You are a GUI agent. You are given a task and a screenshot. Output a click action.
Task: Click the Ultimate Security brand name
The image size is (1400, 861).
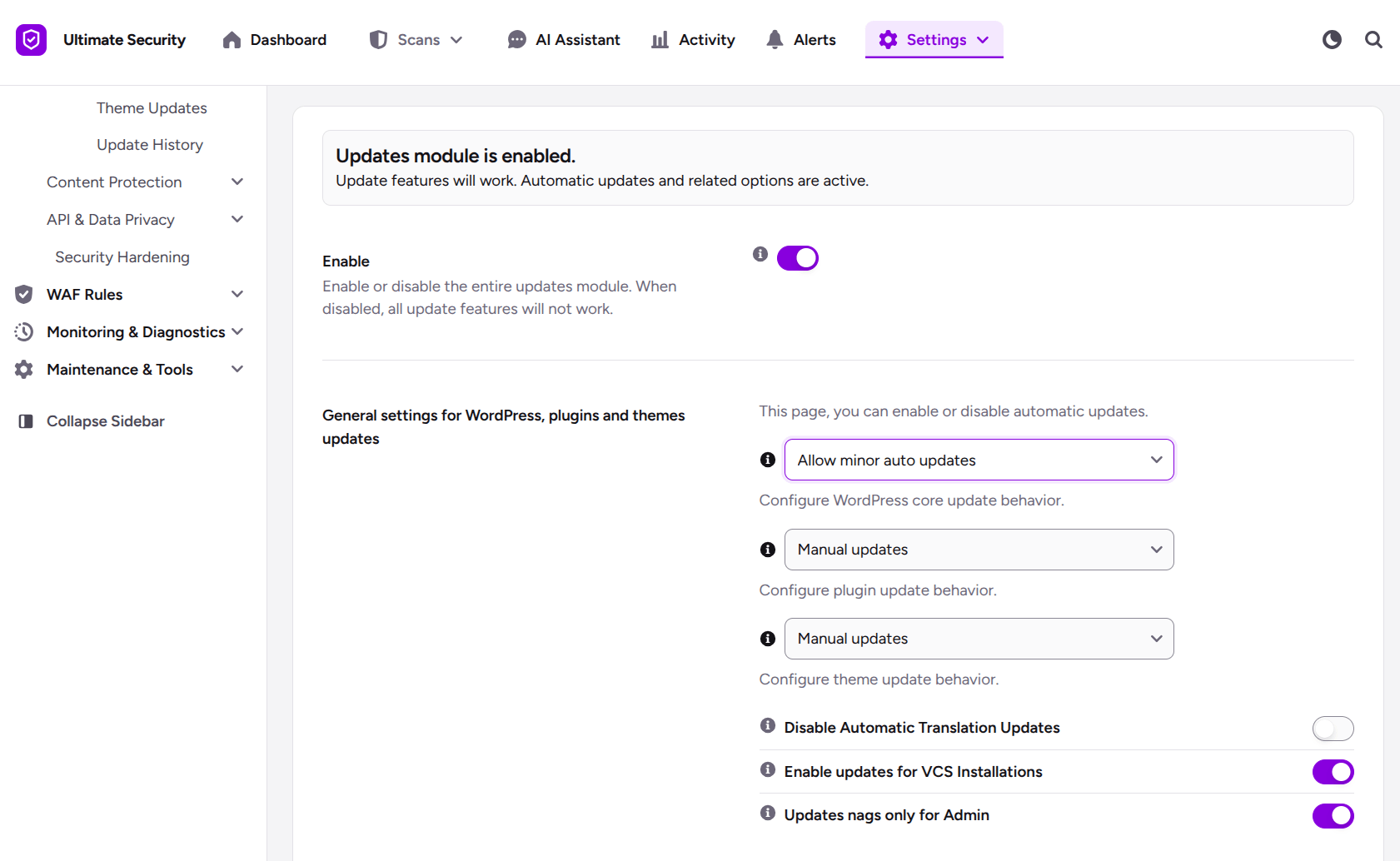(x=125, y=40)
